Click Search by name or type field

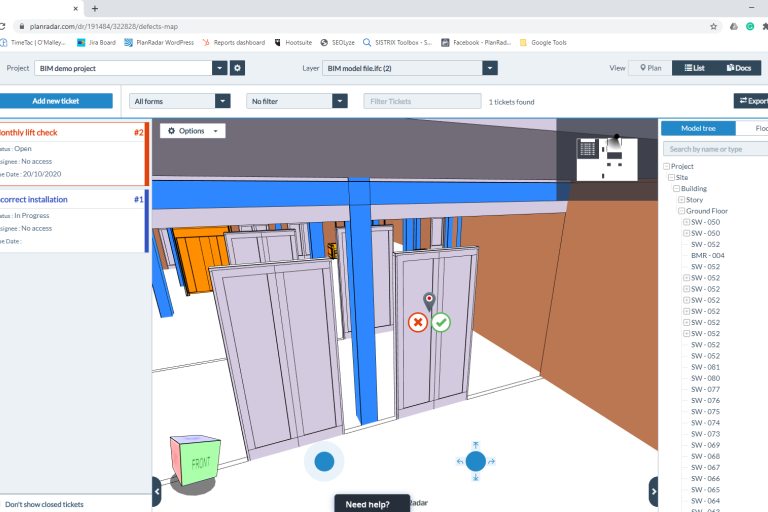coord(716,149)
